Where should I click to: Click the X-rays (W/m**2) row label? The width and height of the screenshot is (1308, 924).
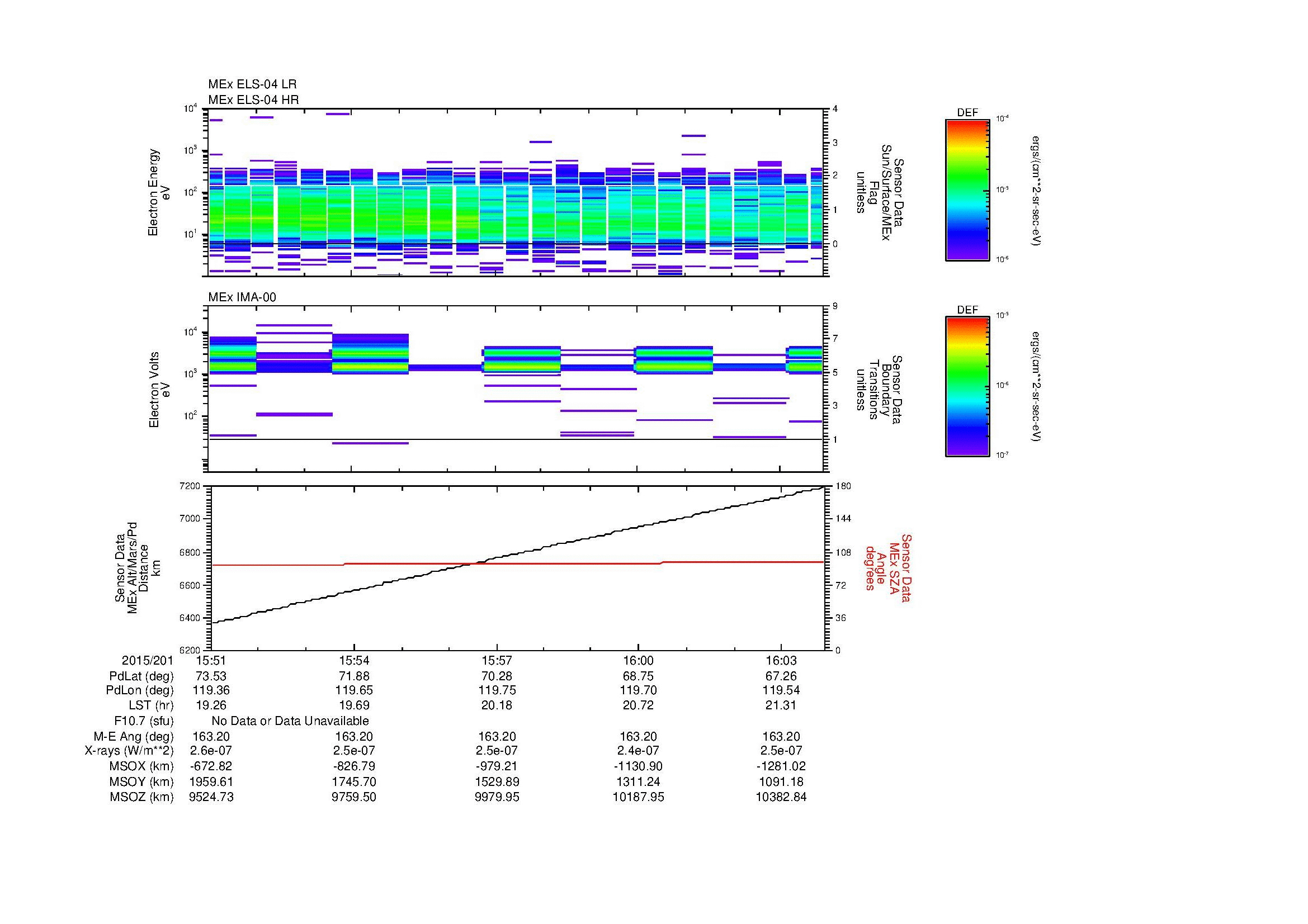[x=129, y=751]
